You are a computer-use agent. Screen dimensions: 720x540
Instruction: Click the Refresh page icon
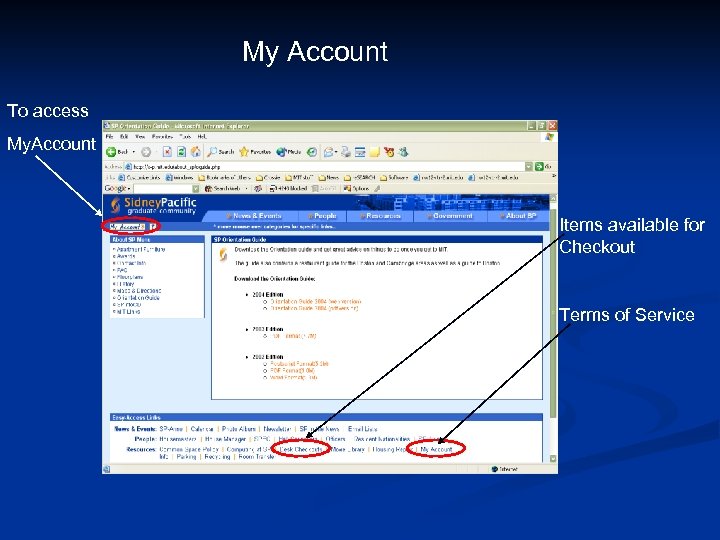point(181,152)
